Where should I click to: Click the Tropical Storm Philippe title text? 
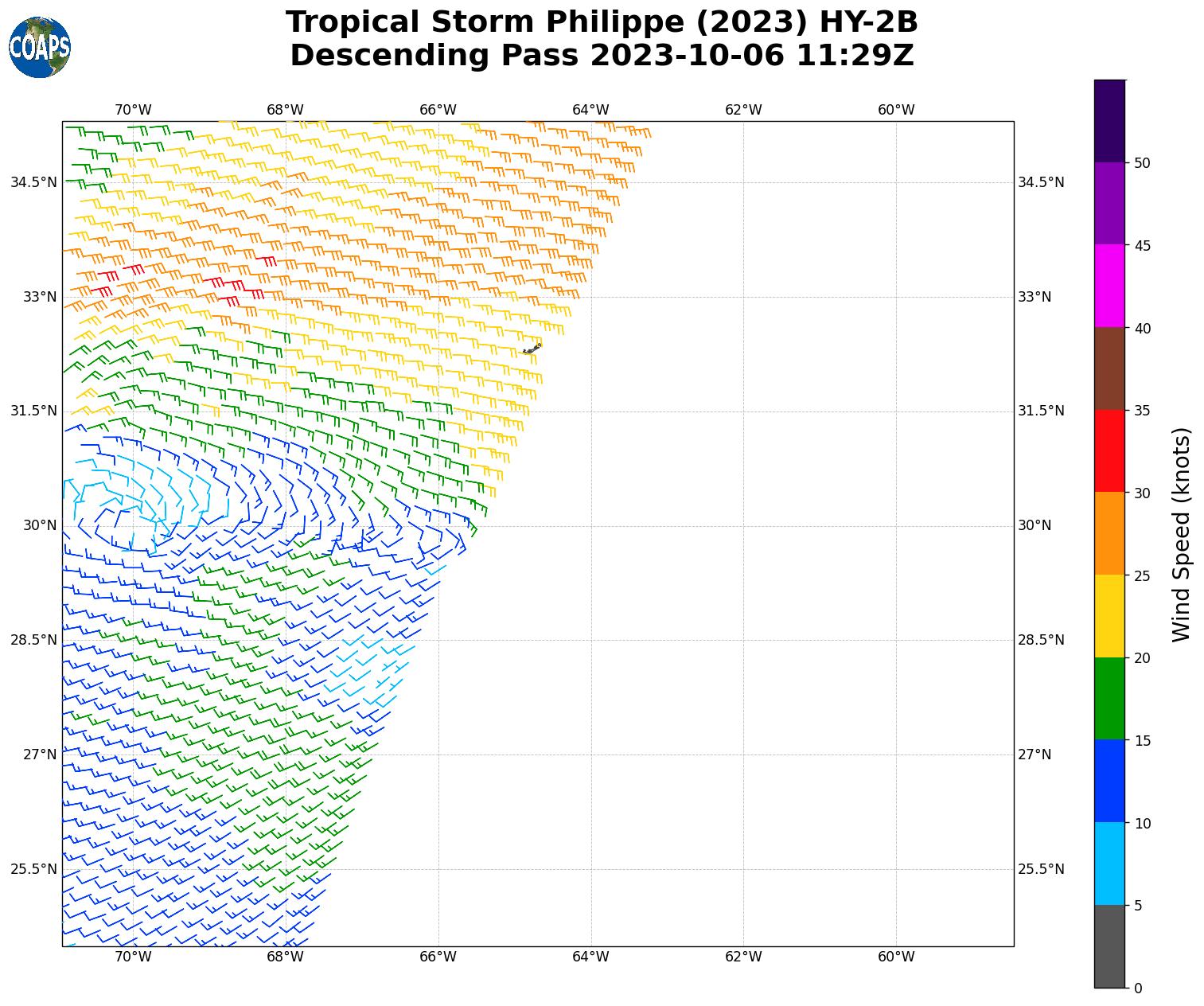pos(602,22)
